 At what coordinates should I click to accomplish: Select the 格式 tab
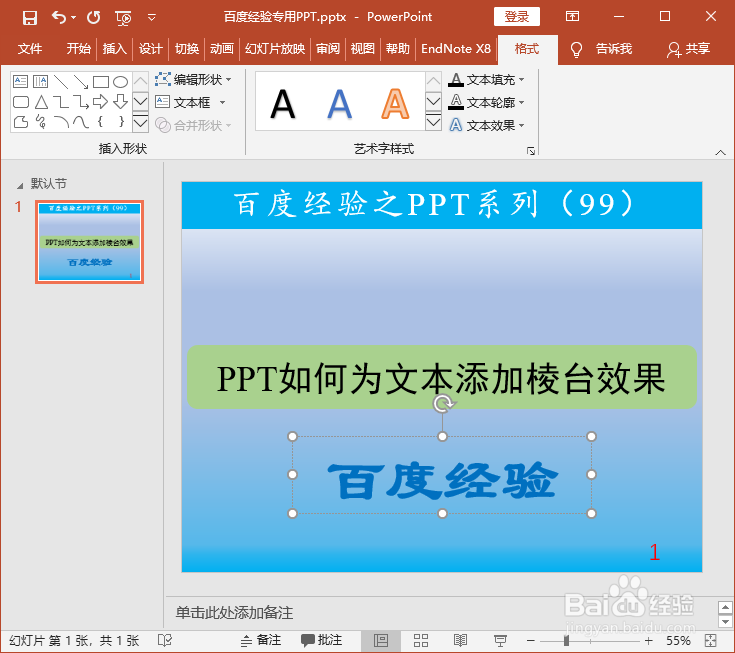click(527, 49)
